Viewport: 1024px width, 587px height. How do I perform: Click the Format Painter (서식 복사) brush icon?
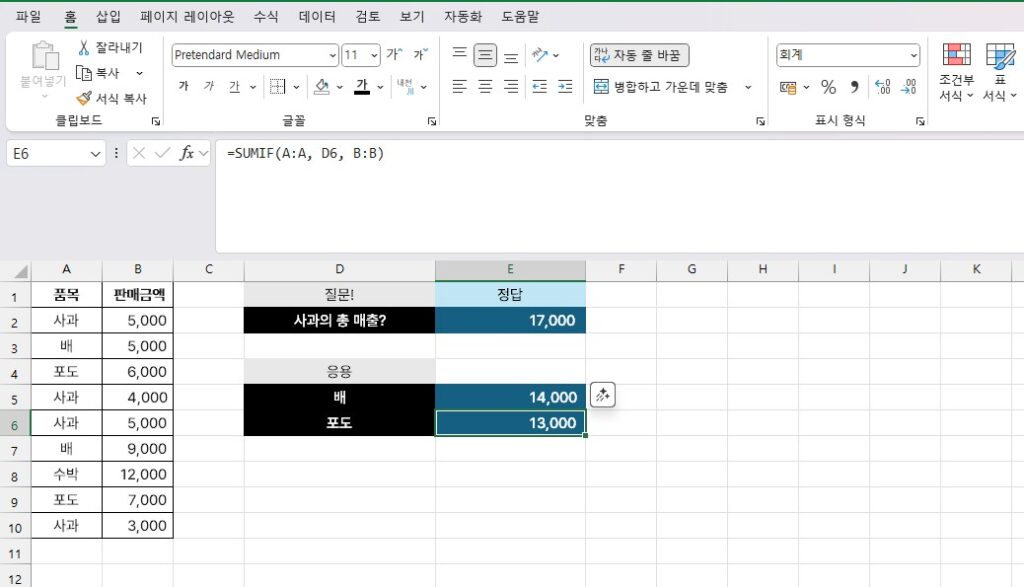coord(84,99)
